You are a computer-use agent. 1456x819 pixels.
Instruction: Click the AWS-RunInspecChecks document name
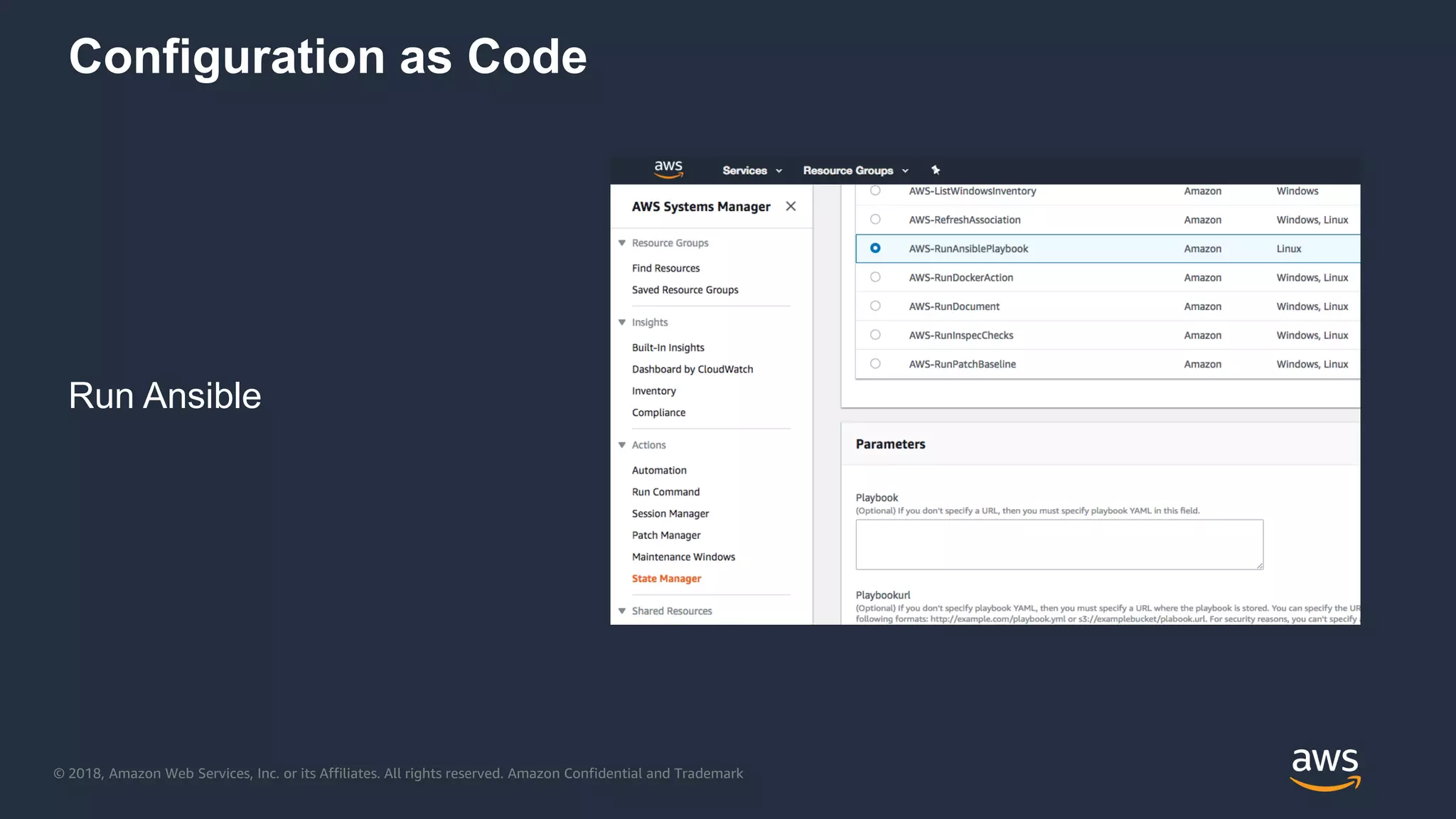[960, 336]
